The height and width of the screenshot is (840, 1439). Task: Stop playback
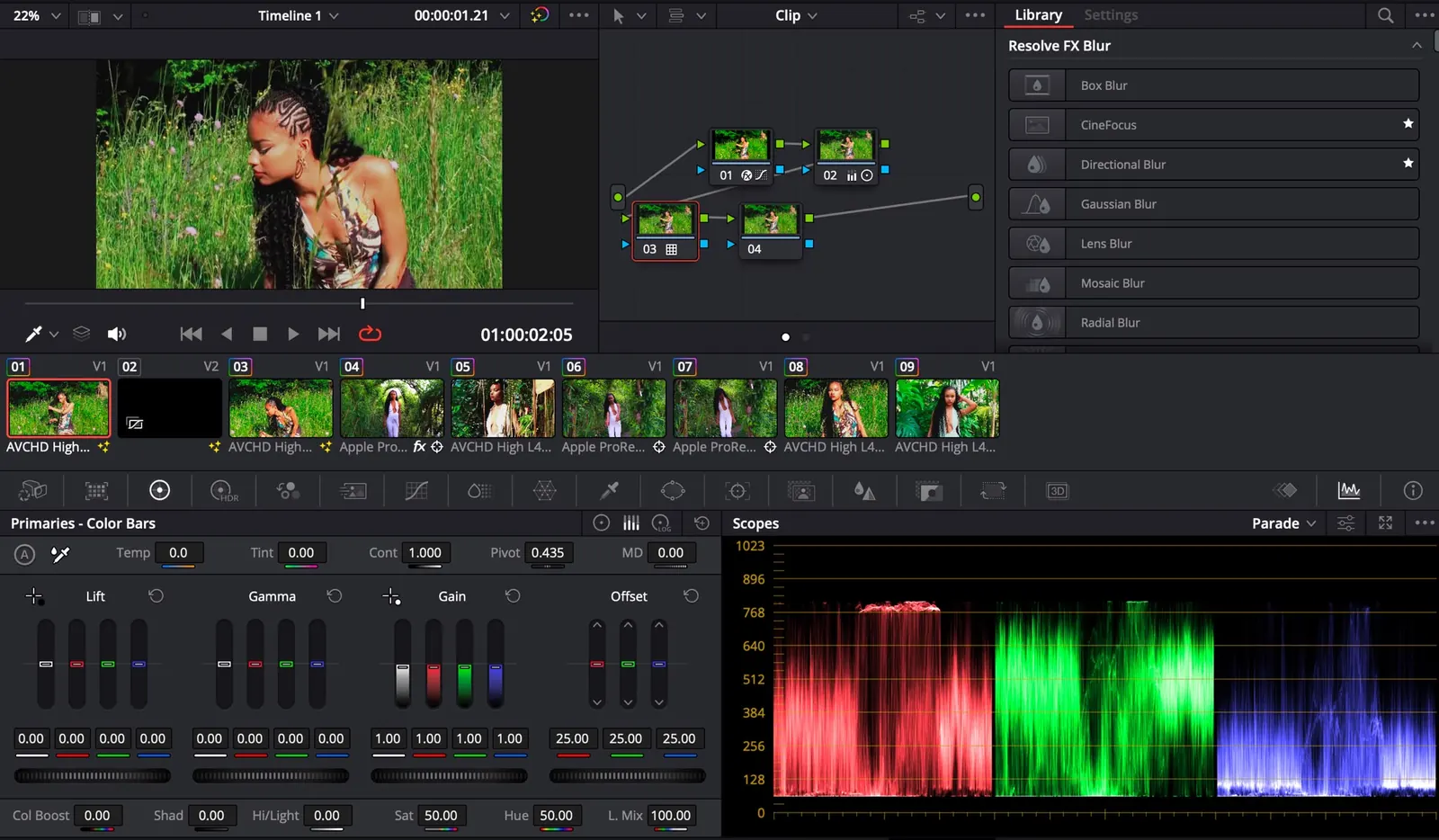(260, 334)
